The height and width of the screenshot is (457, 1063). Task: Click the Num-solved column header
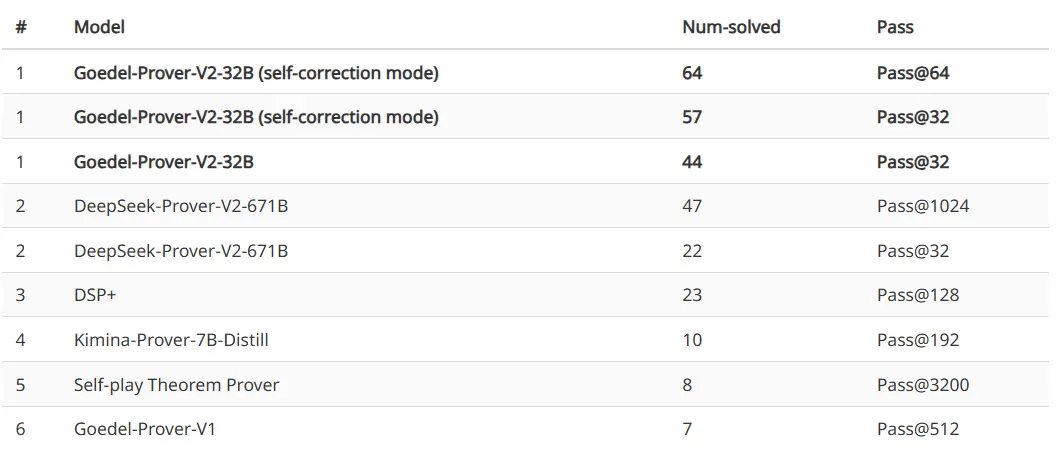click(x=731, y=27)
